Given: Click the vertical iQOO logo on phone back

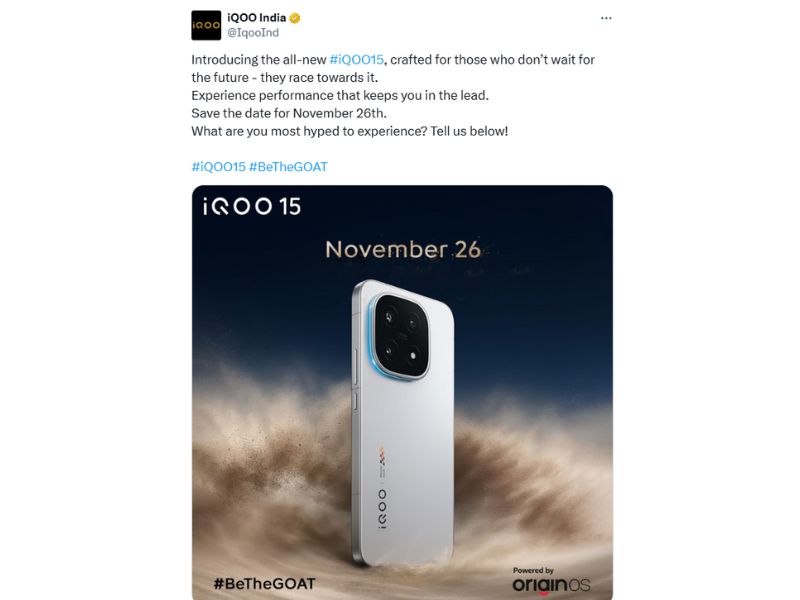Looking at the screenshot, I should click(x=382, y=508).
